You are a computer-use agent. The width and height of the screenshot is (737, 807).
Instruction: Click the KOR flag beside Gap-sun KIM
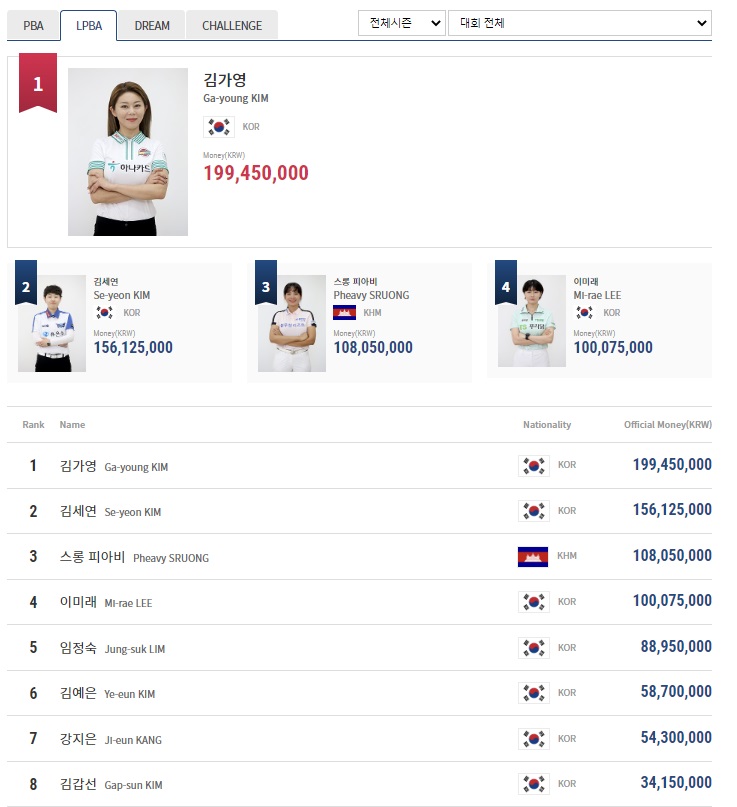(x=536, y=784)
